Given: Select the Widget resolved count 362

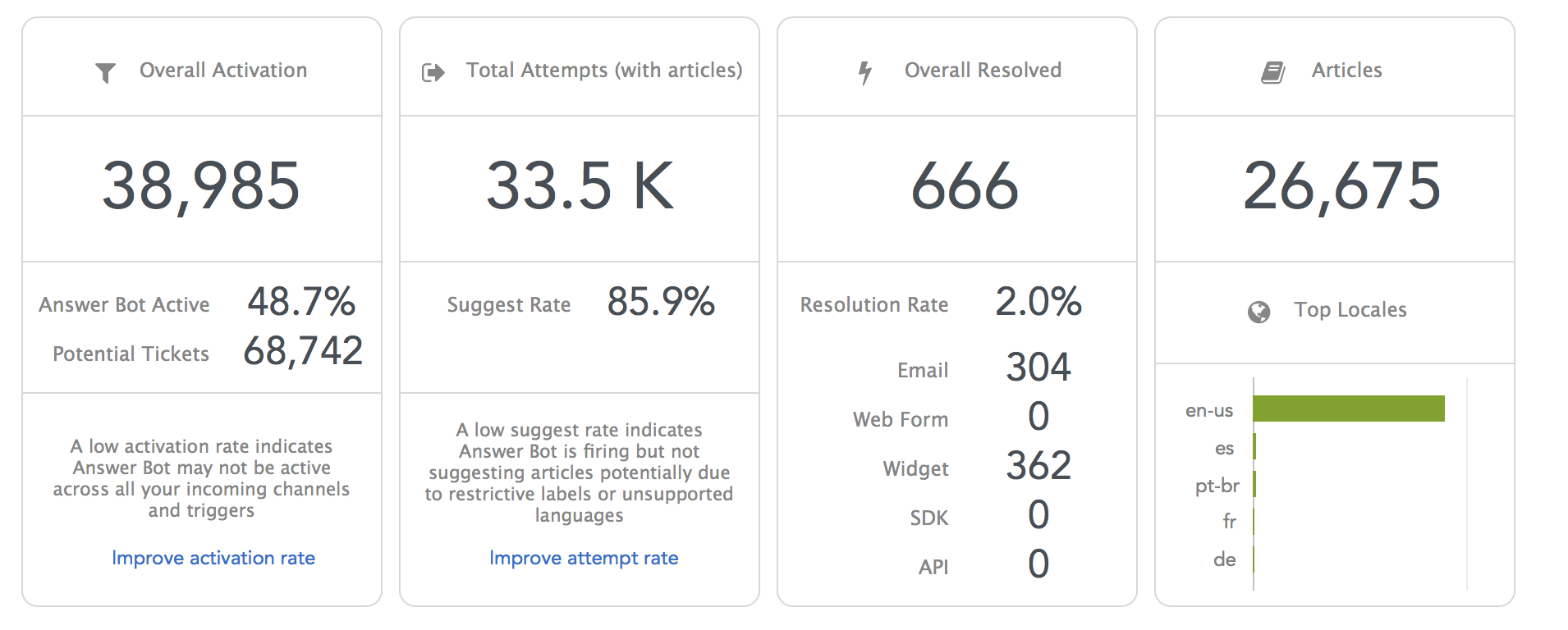Looking at the screenshot, I should point(1038,466).
